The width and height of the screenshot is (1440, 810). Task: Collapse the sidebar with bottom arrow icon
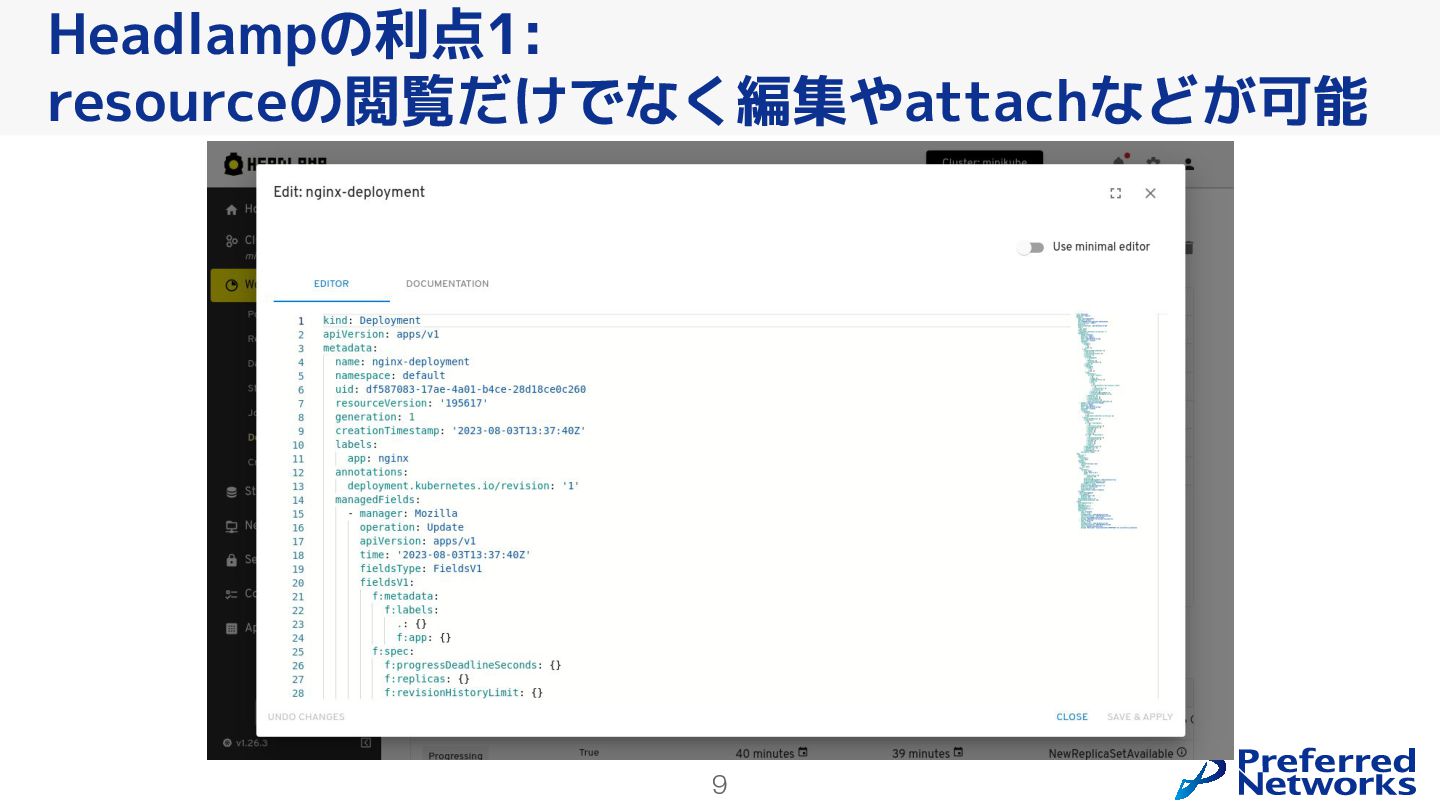click(x=366, y=743)
